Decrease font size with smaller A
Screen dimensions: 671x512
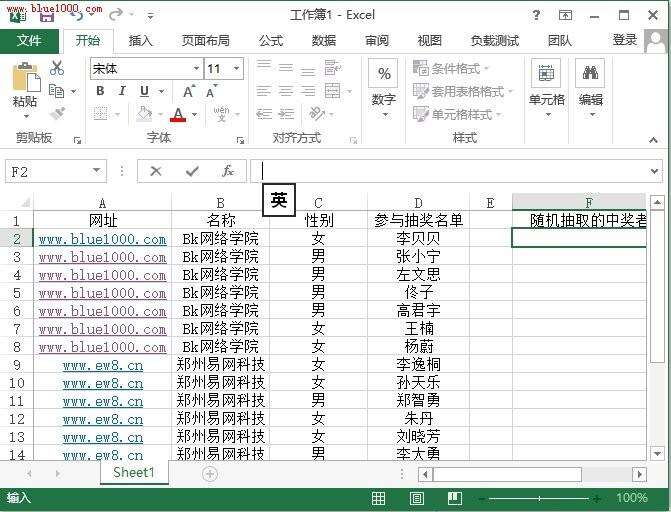211,91
